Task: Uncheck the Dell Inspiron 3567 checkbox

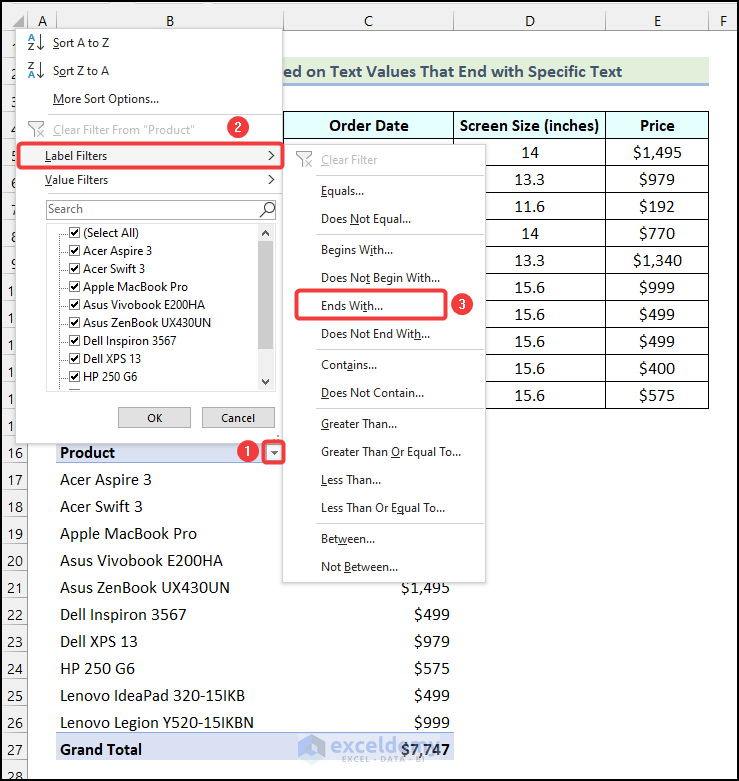Action: pos(75,341)
